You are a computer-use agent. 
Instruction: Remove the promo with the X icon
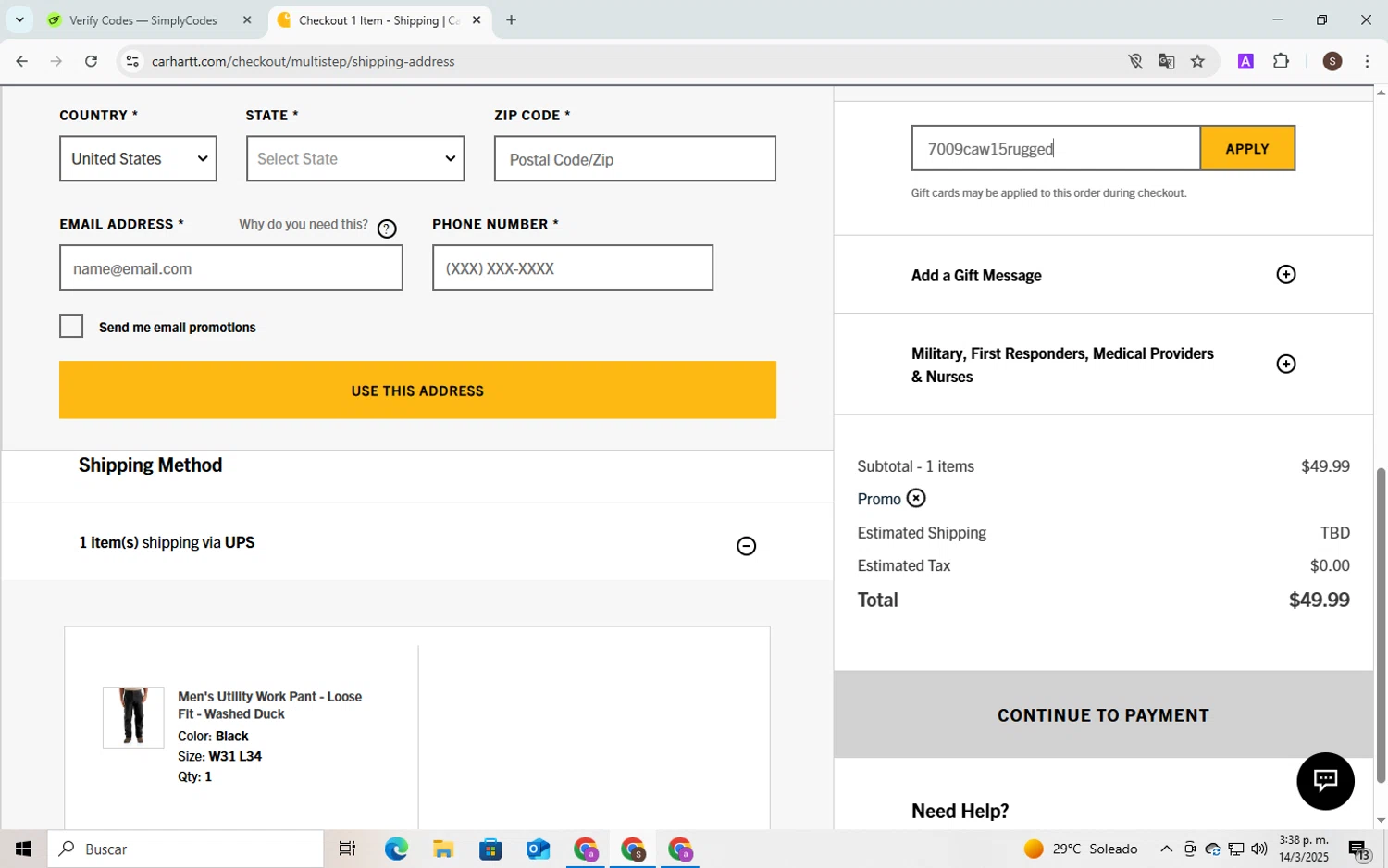click(915, 499)
